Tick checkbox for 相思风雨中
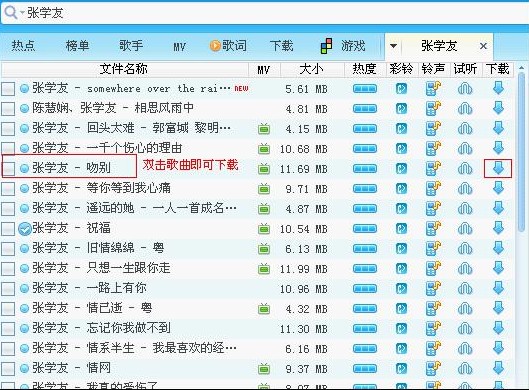Viewport: 529px width, 390px height. pyautogui.click(x=8, y=109)
